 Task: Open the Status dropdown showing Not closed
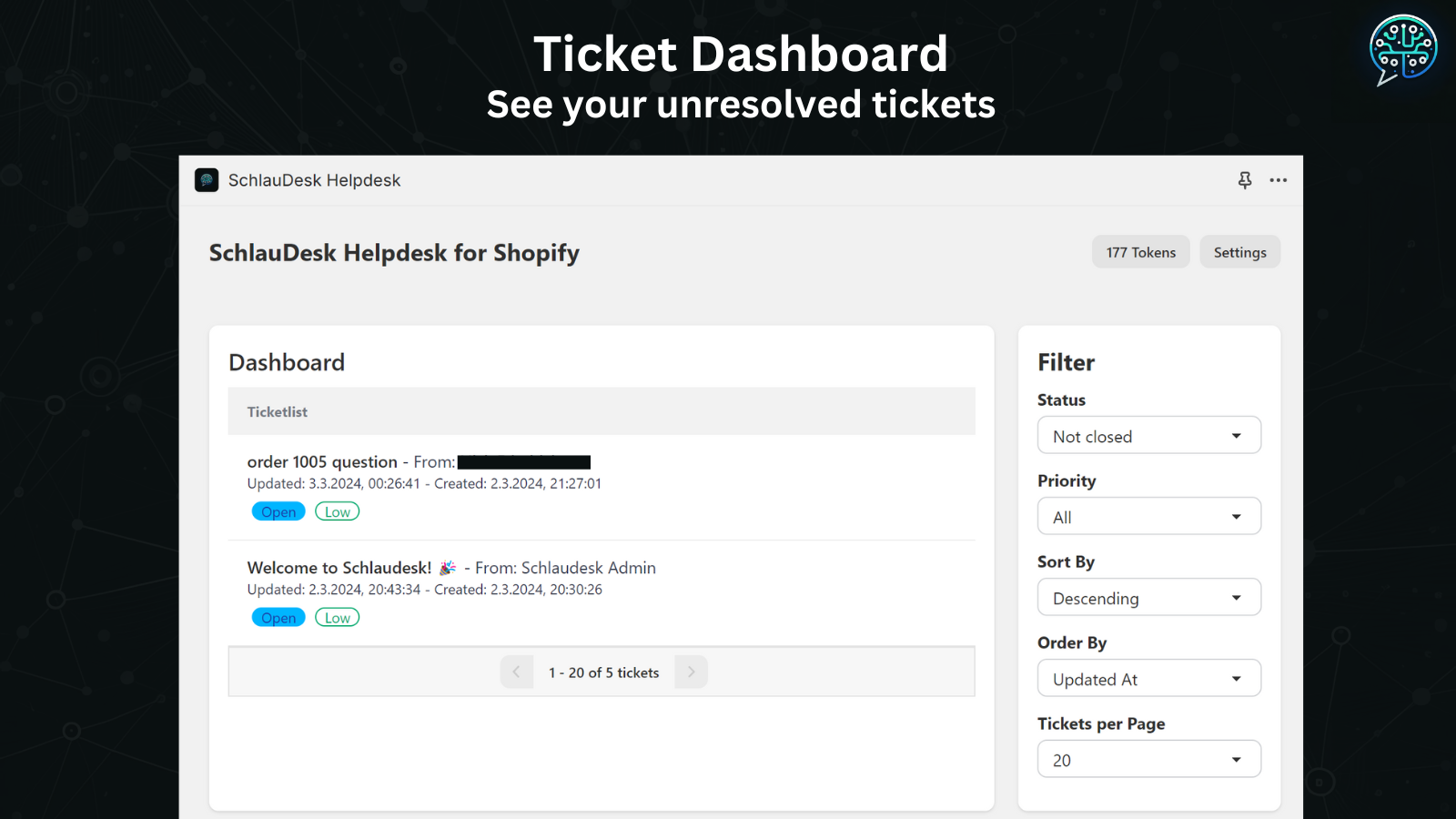click(1148, 436)
